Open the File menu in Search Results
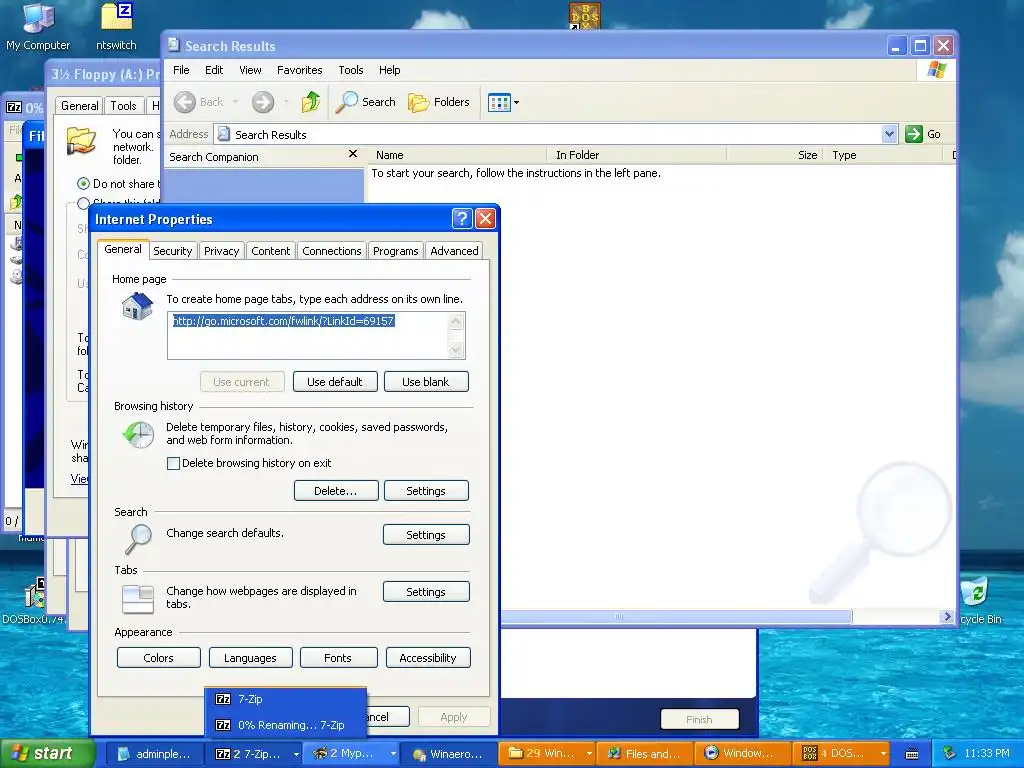The height and width of the screenshot is (768, 1024). click(181, 70)
